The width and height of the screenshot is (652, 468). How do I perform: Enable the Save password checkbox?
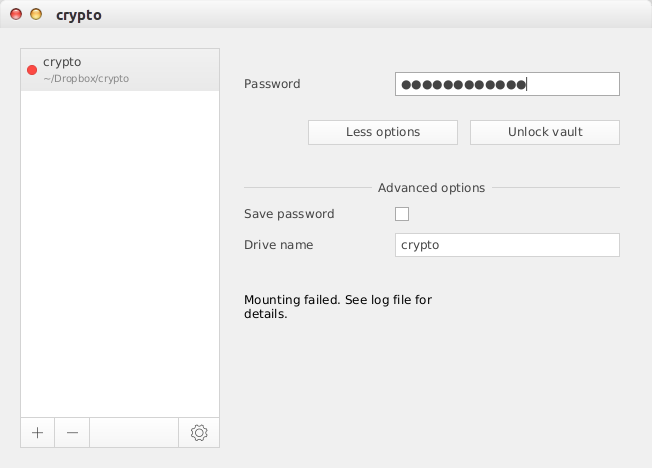click(x=402, y=214)
